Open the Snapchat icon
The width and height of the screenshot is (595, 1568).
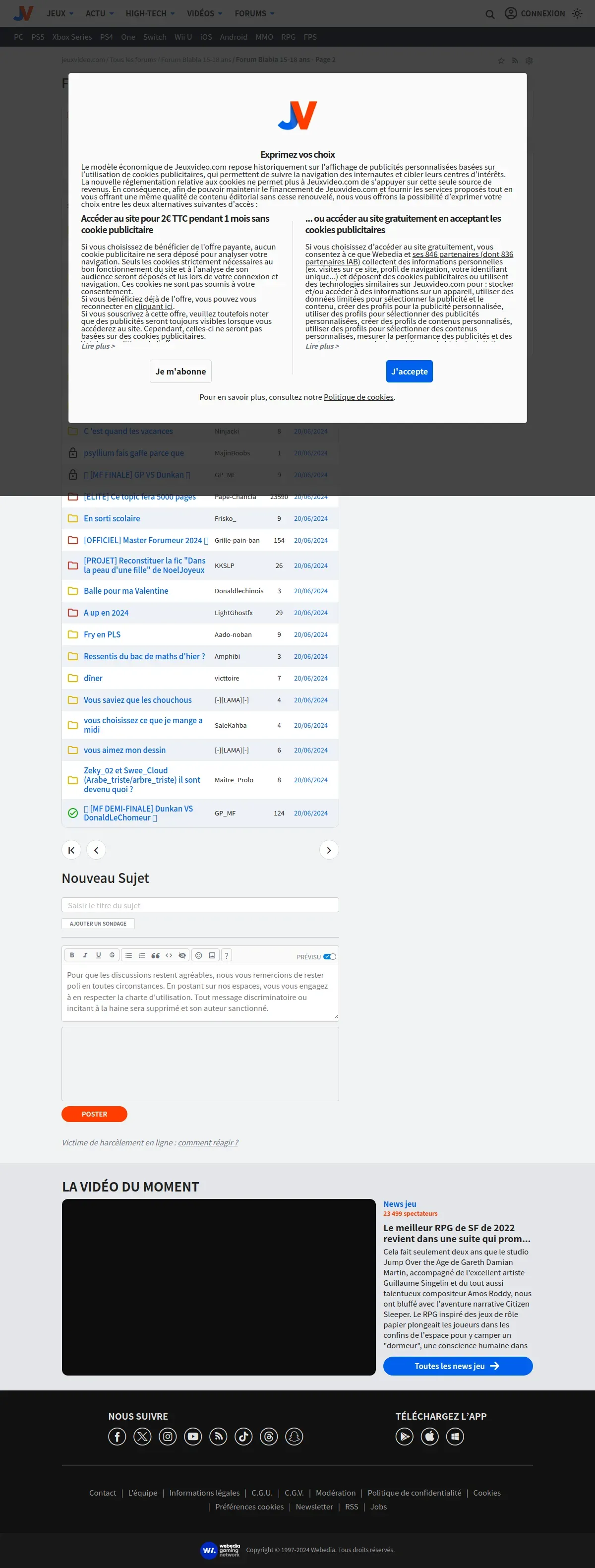(x=295, y=1437)
